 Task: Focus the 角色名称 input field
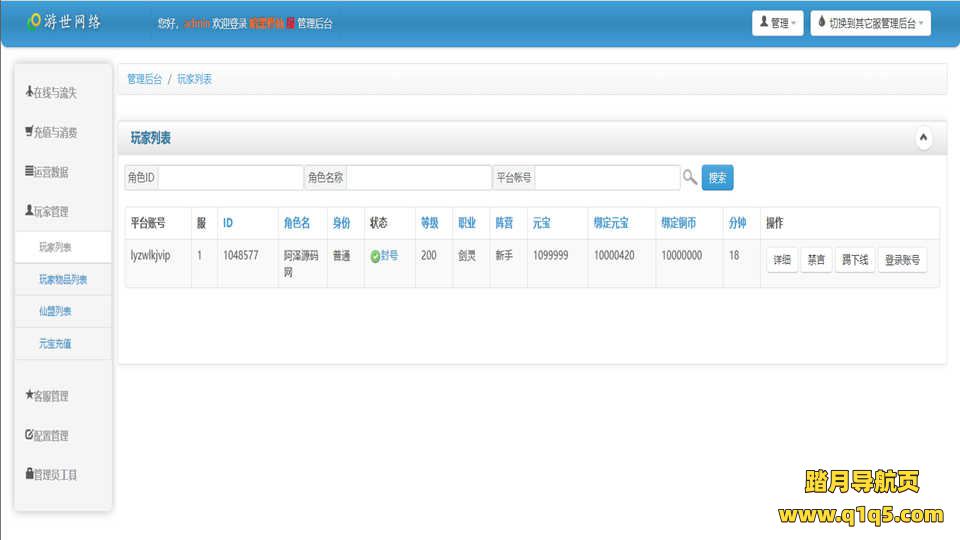[x=418, y=178]
